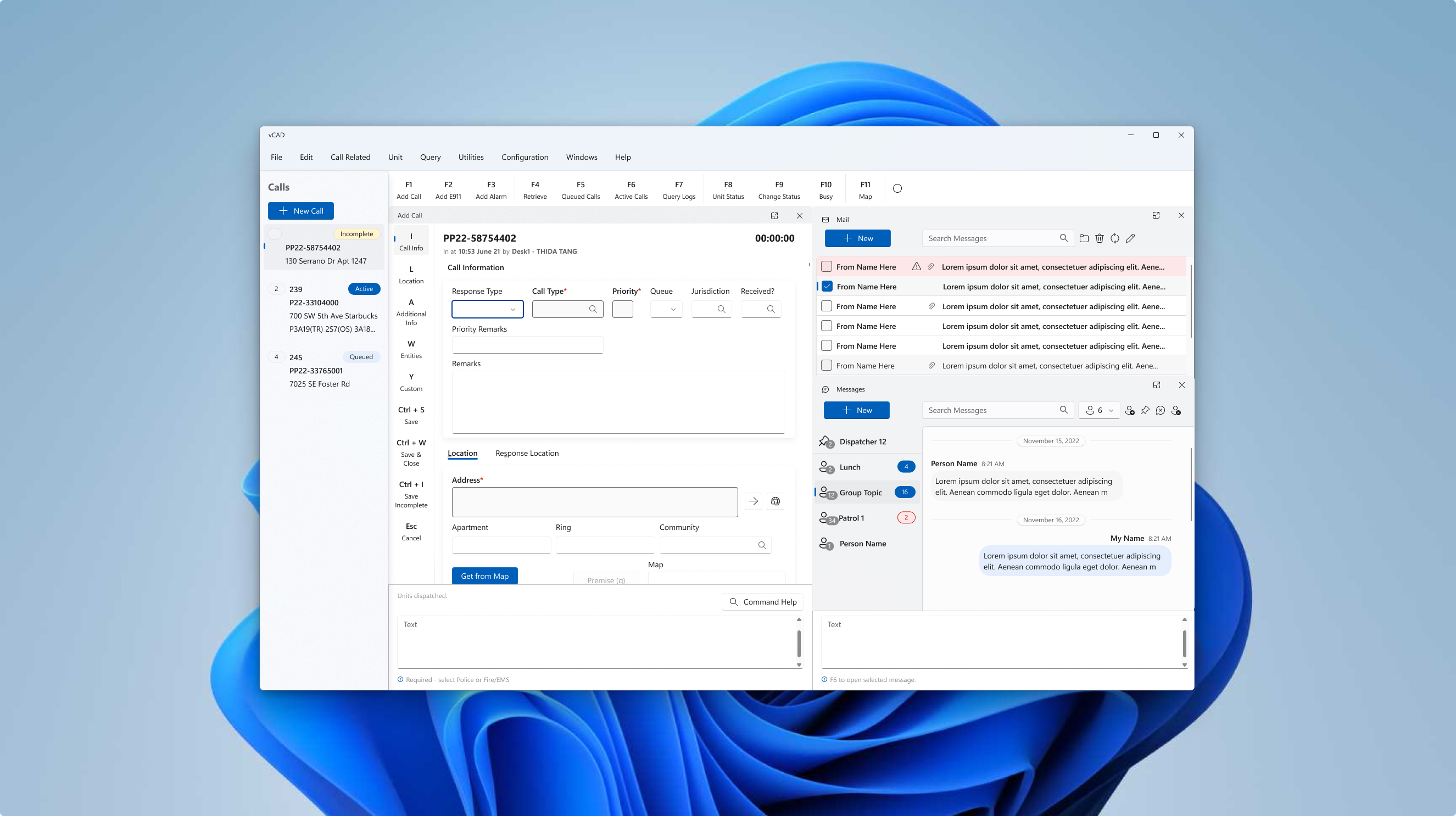Open F5 Queued Calls
The height and width of the screenshot is (816, 1456).
[x=581, y=190]
